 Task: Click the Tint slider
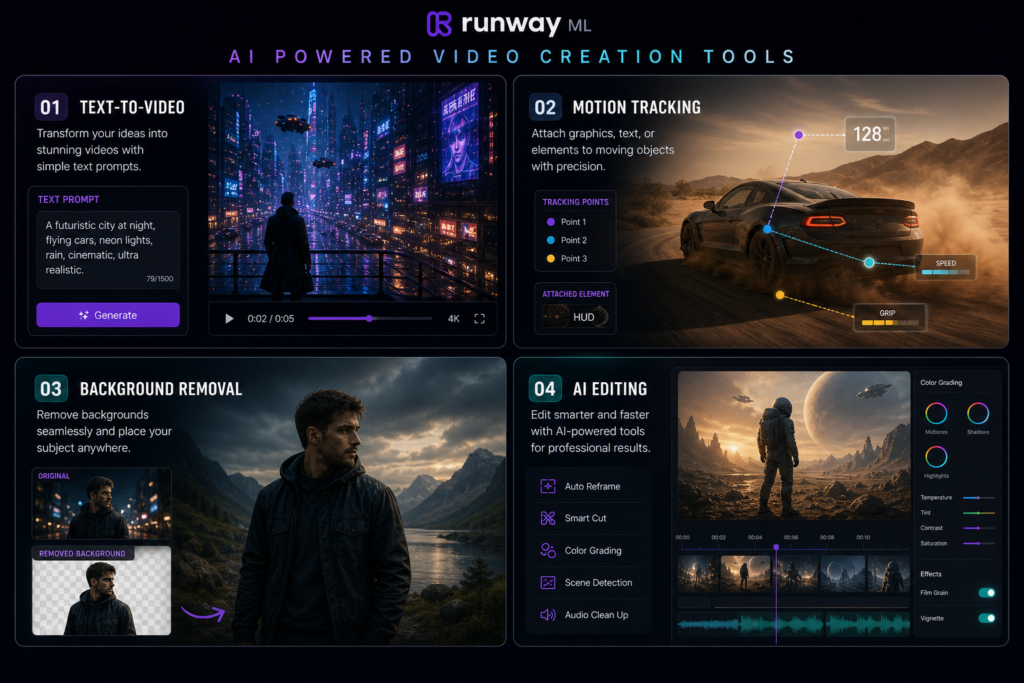979,513
